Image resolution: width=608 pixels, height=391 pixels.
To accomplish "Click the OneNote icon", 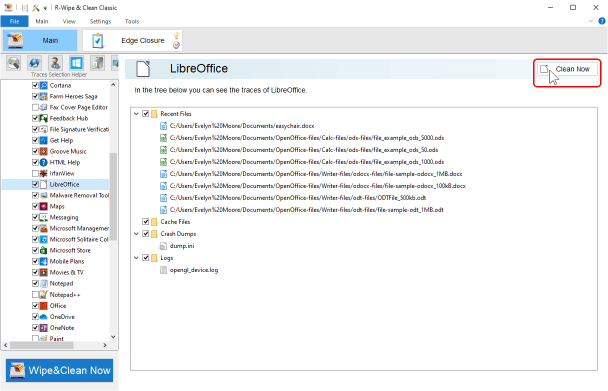I will (x=44, y=328).
